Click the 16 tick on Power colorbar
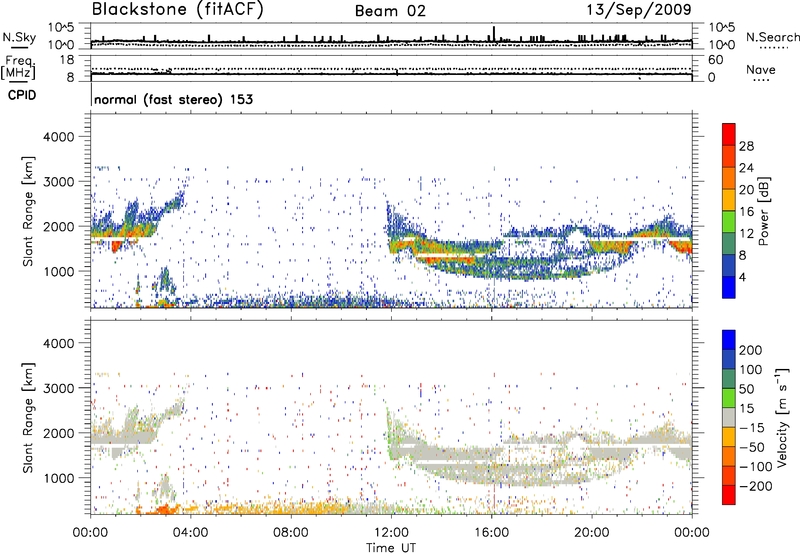Screen dimensions: 800x554 tap(746, 212)
